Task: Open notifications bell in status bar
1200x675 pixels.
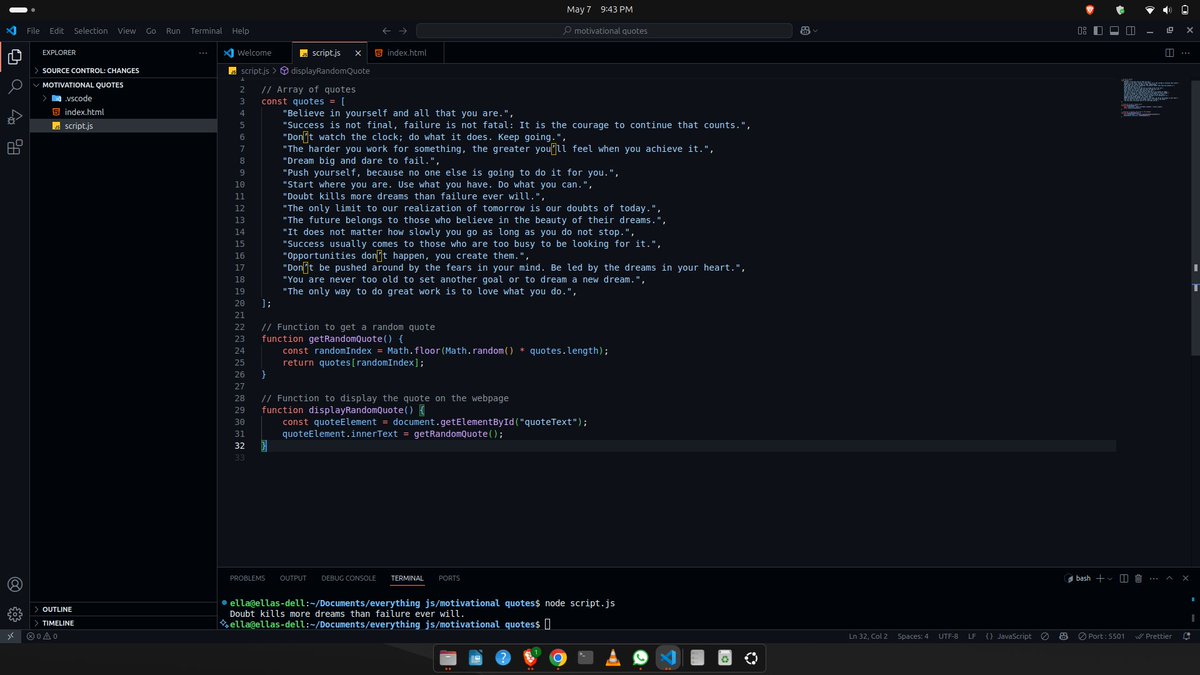Action: point(1187,636)
